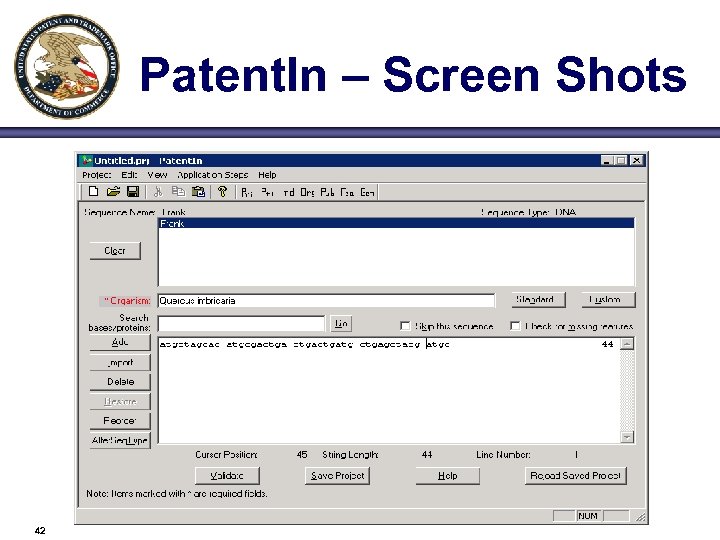Focus the Search bases/proteins input field
The height and width of the screenshot is (540, 720).
(x=241, y=324)
